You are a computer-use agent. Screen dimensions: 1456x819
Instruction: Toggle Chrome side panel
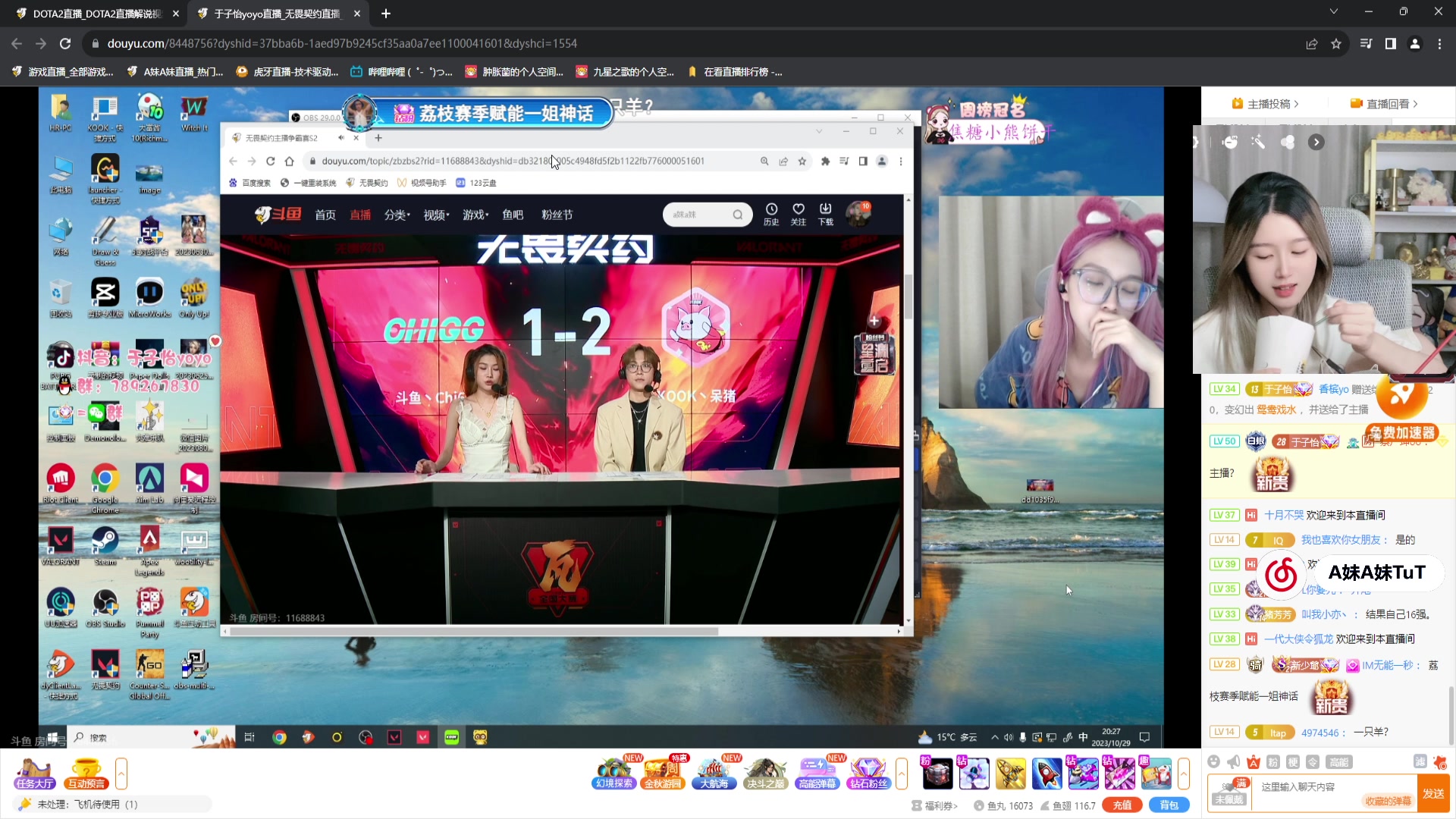tap(1391, 43)
